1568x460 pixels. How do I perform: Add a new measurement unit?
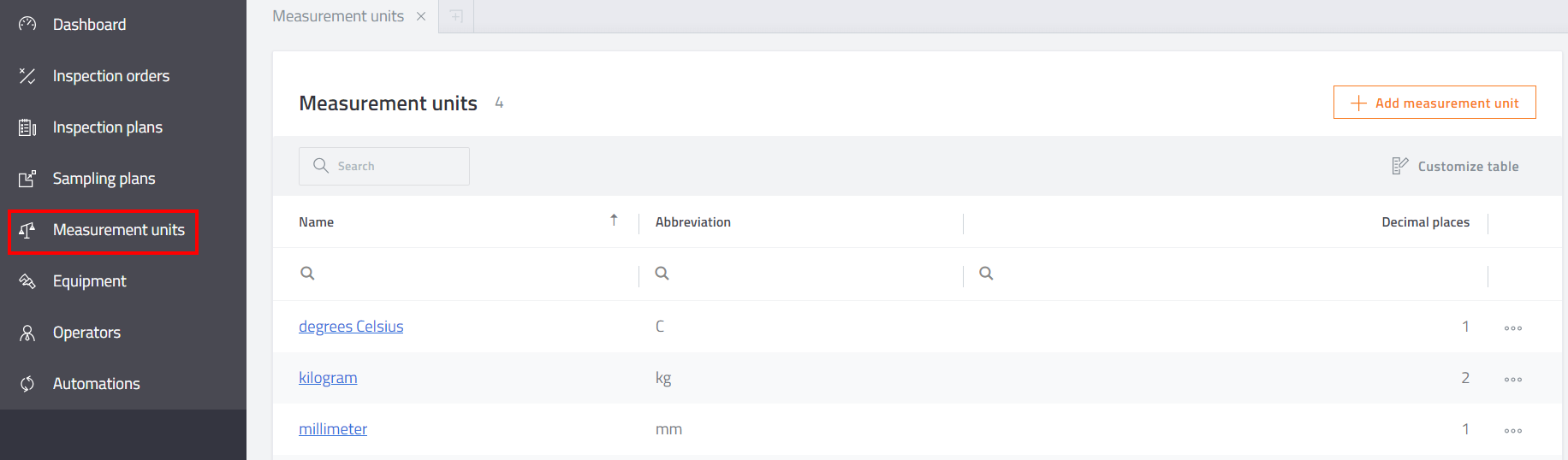pyautogui.click(x=1434, y=103)
